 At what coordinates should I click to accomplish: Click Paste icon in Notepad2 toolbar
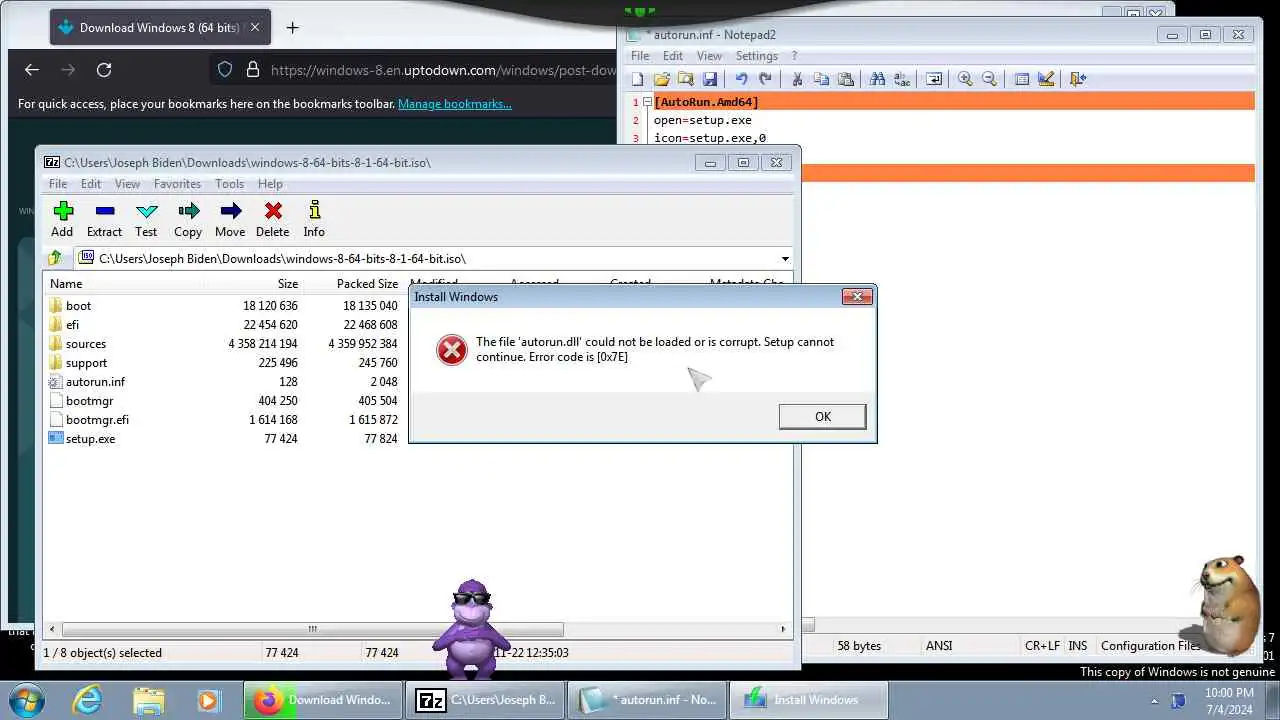coord(845,79)
